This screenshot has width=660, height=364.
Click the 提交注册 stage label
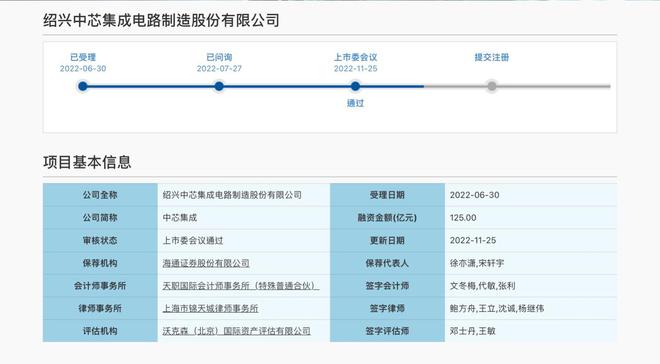(x=492, y=57)
